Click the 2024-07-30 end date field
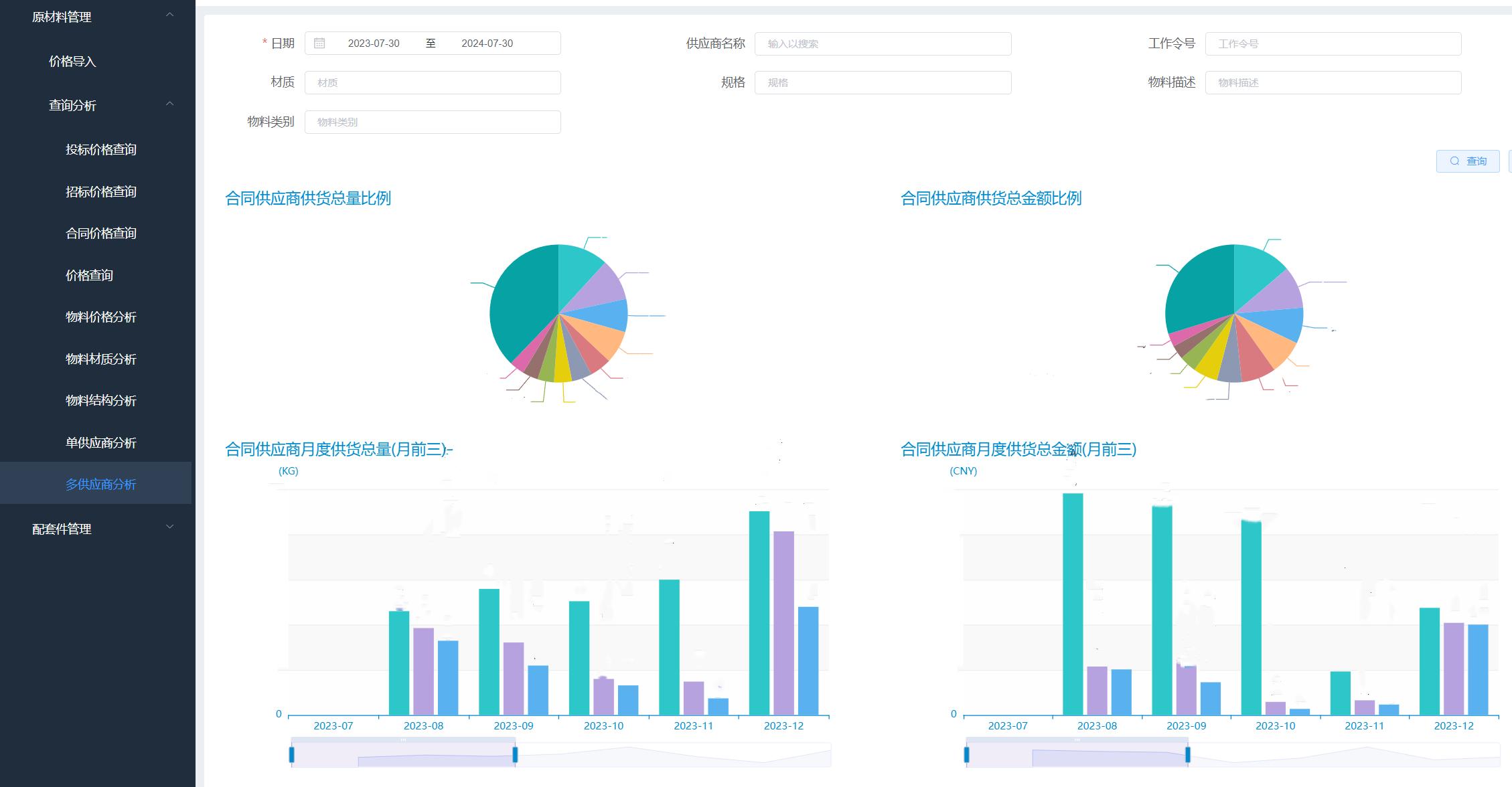The width and height of the screenshot is (1512, 787). tap(487, 43)
